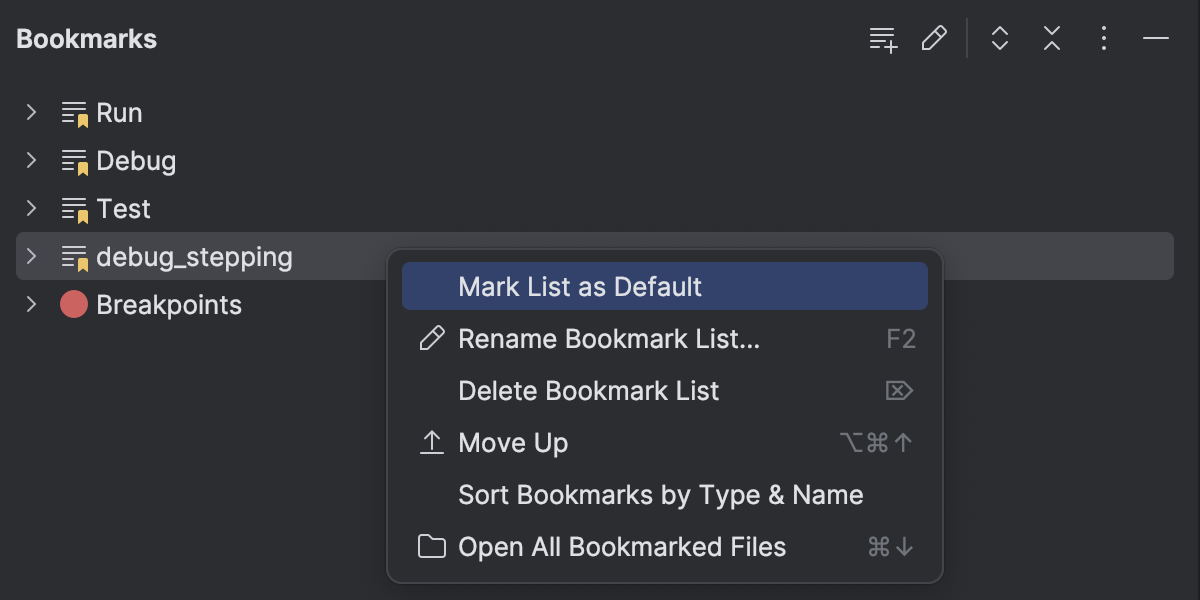
Task: Click the upload arrow icon beside Move Up
Action: tap(431, 442)
